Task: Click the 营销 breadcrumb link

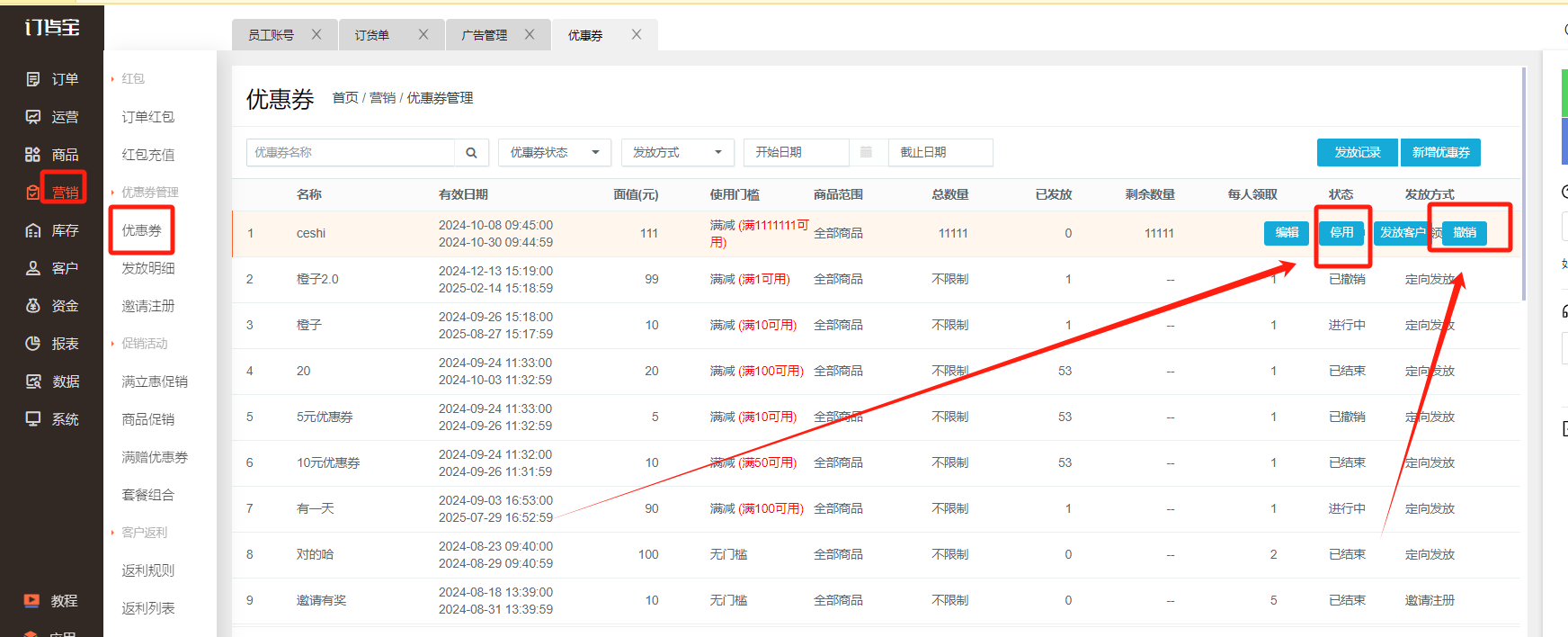Action: point(382,98)
